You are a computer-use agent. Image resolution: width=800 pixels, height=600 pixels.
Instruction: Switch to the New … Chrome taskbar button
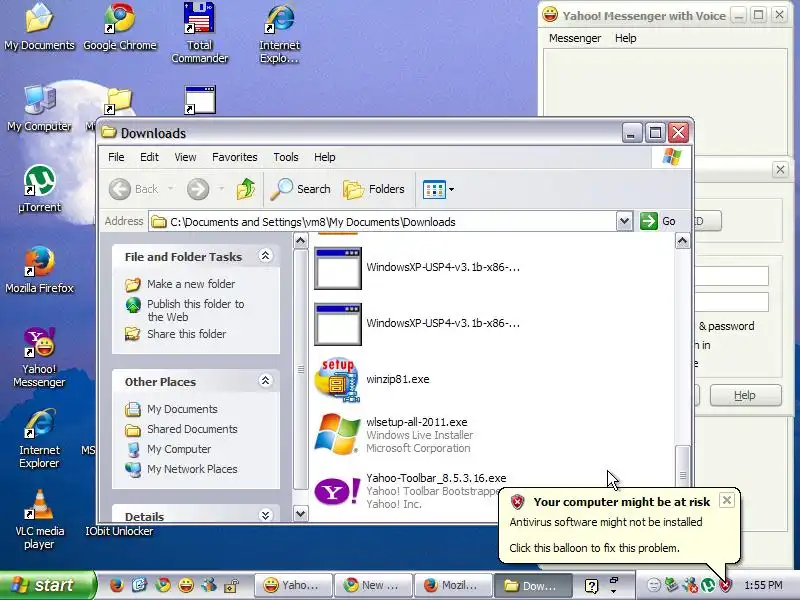372,585
